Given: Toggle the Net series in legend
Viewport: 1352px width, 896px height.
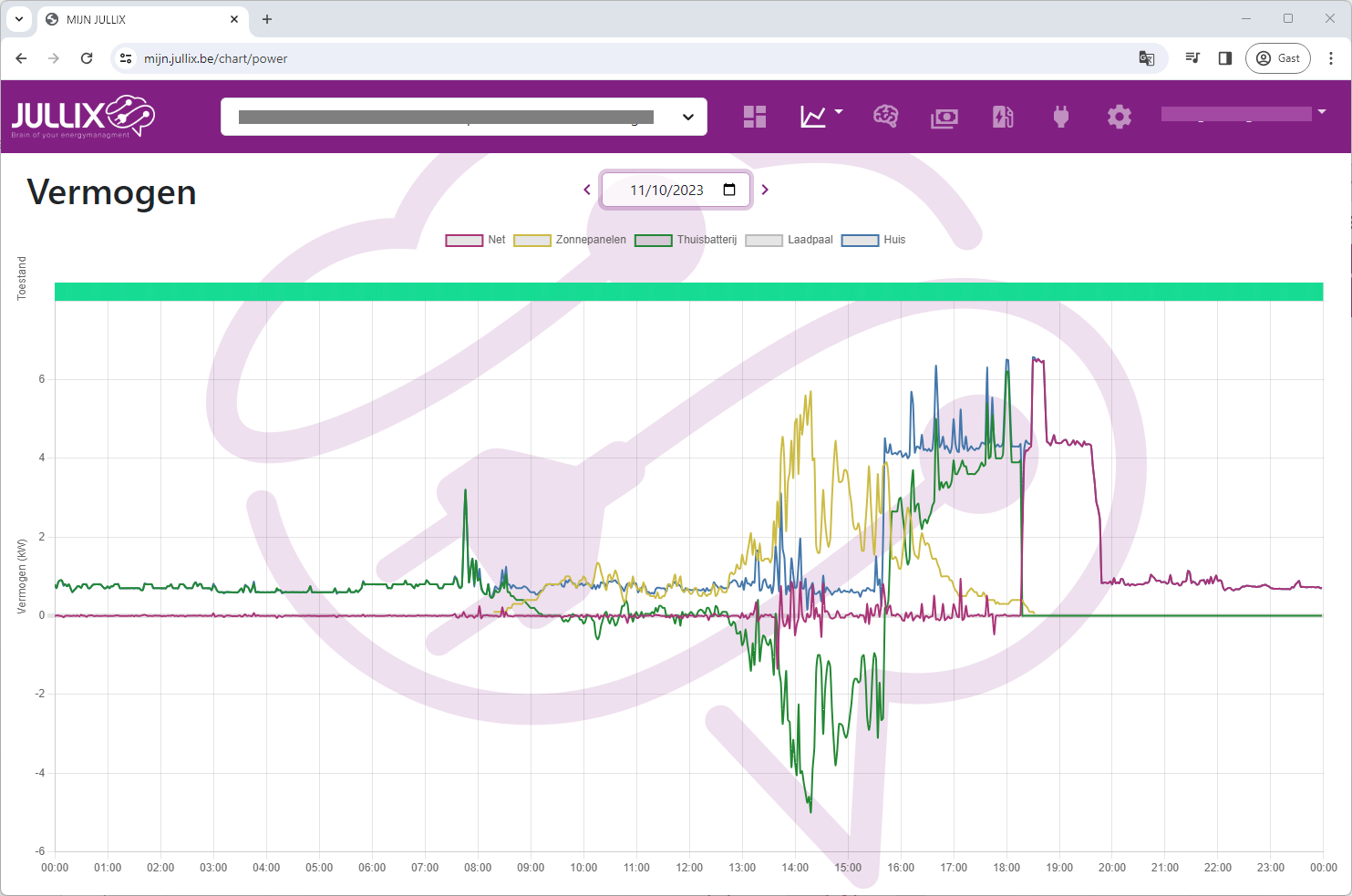Looking at the screenshot, I should [x=475, y=240].
